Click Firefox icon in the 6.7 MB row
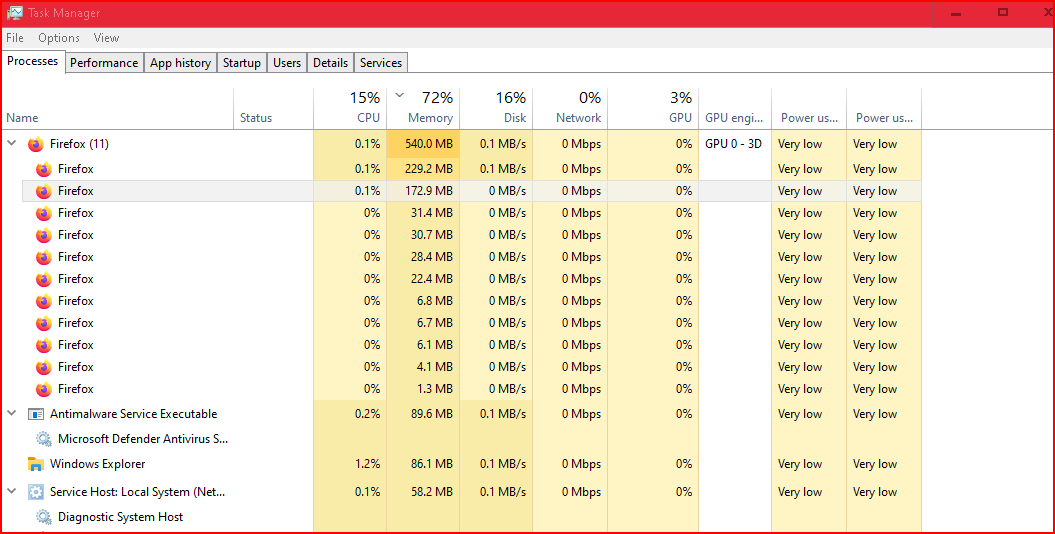Image resolution: width=1055 pixels, height=534 pixels. 44,323
